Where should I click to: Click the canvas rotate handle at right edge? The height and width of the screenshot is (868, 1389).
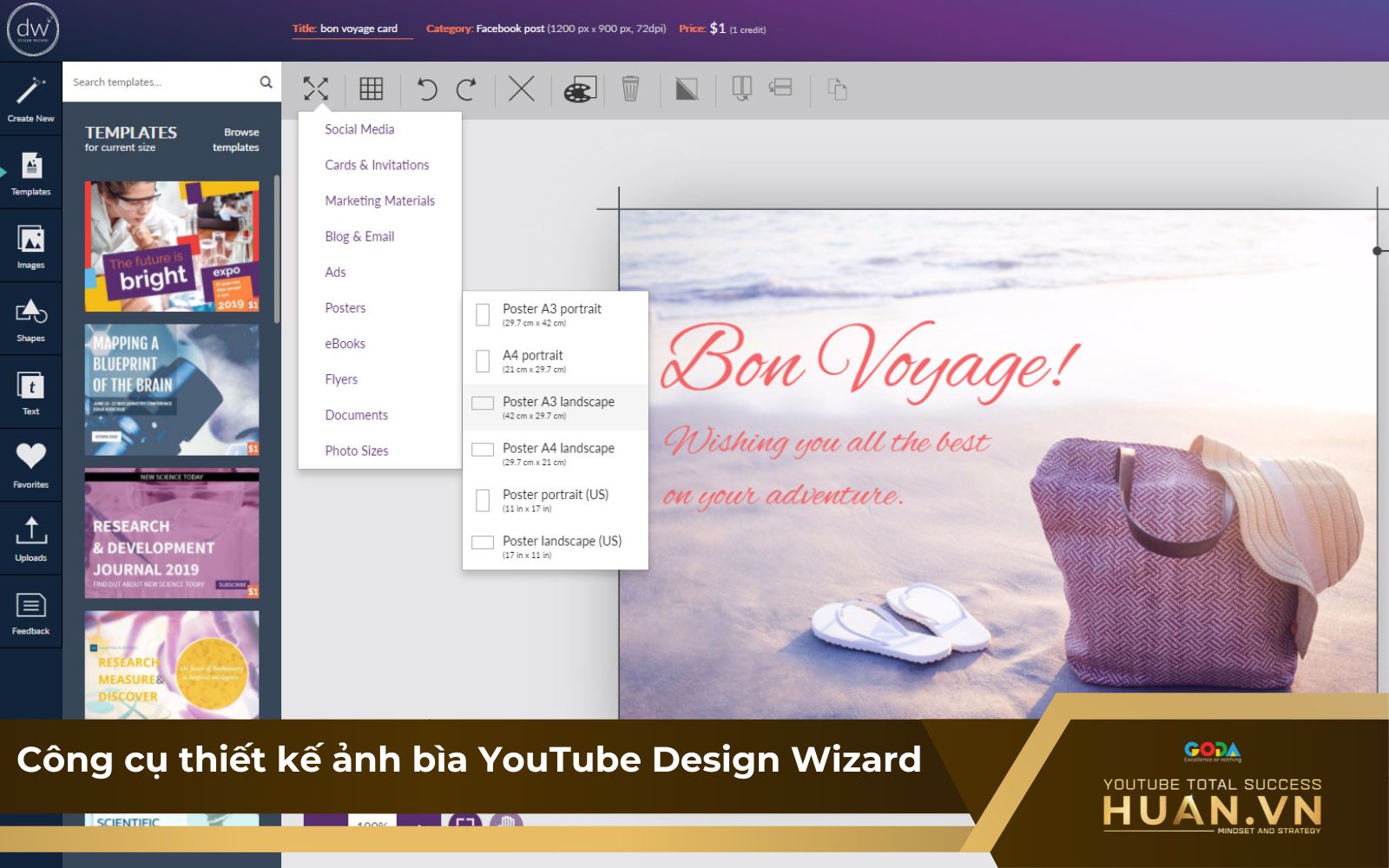pos(1378,251)
